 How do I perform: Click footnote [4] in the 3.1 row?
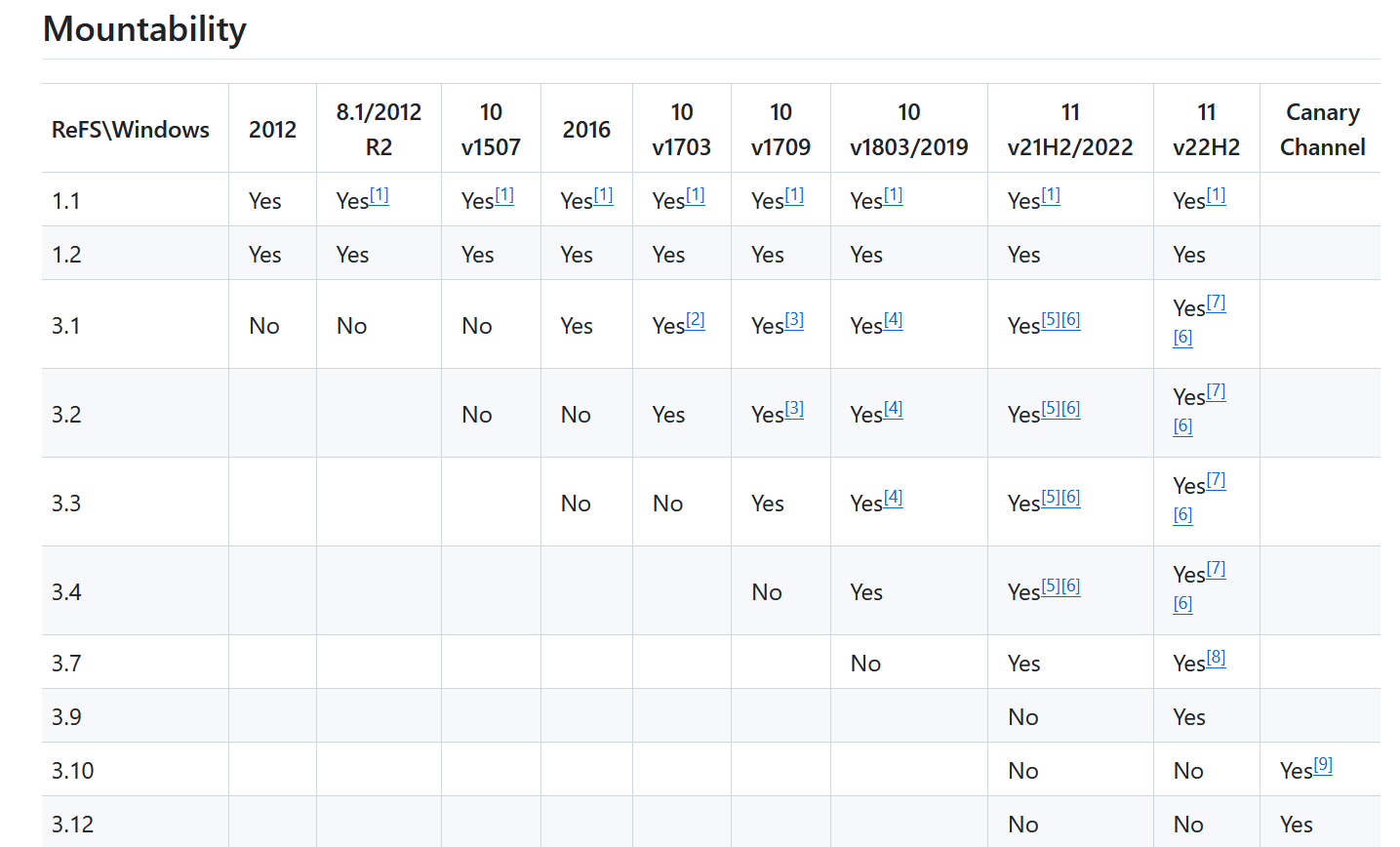pos(894,320)
